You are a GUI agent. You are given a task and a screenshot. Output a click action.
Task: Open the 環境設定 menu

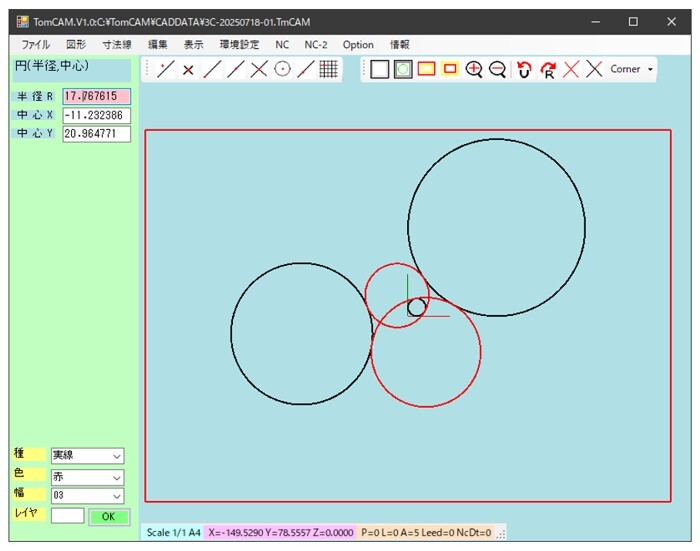click(x=239, y=45)
